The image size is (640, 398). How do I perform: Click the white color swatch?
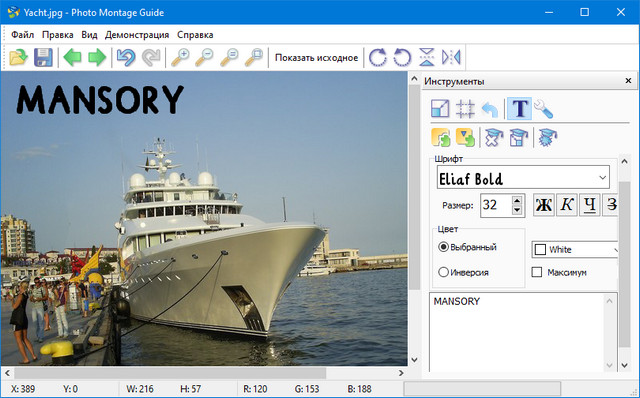(x=540, y=249)
